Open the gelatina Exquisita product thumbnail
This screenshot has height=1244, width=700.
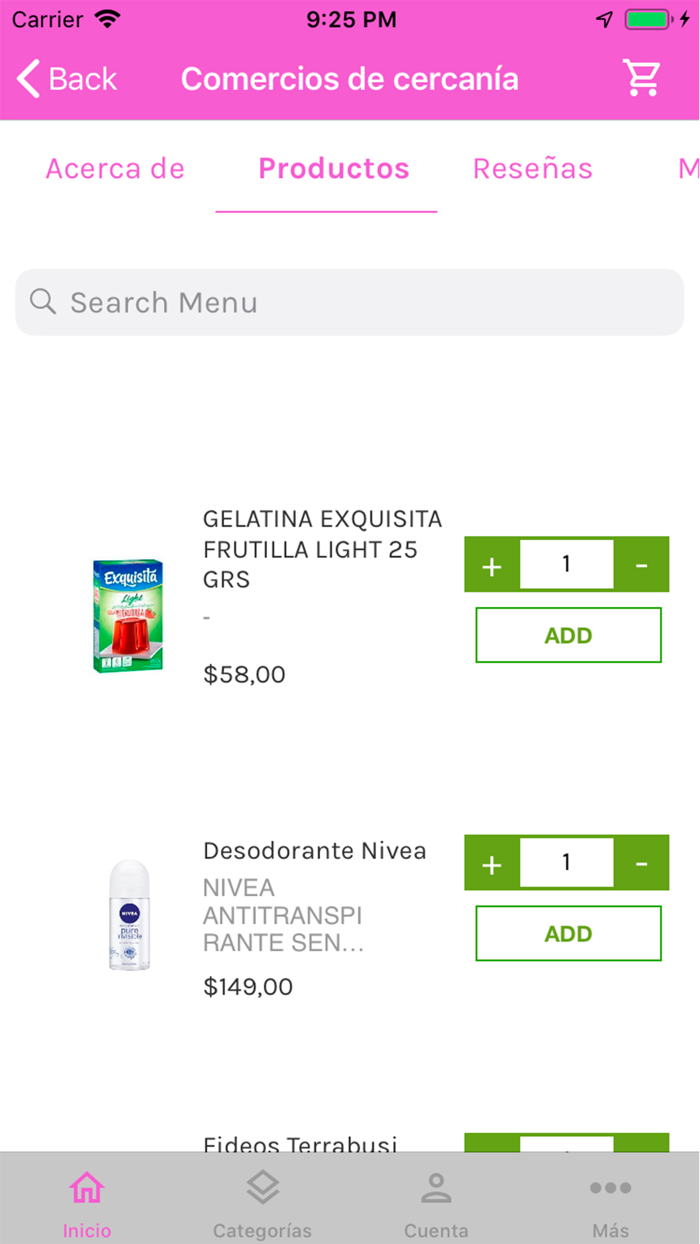pyautogui.click(x=128, y=616)
